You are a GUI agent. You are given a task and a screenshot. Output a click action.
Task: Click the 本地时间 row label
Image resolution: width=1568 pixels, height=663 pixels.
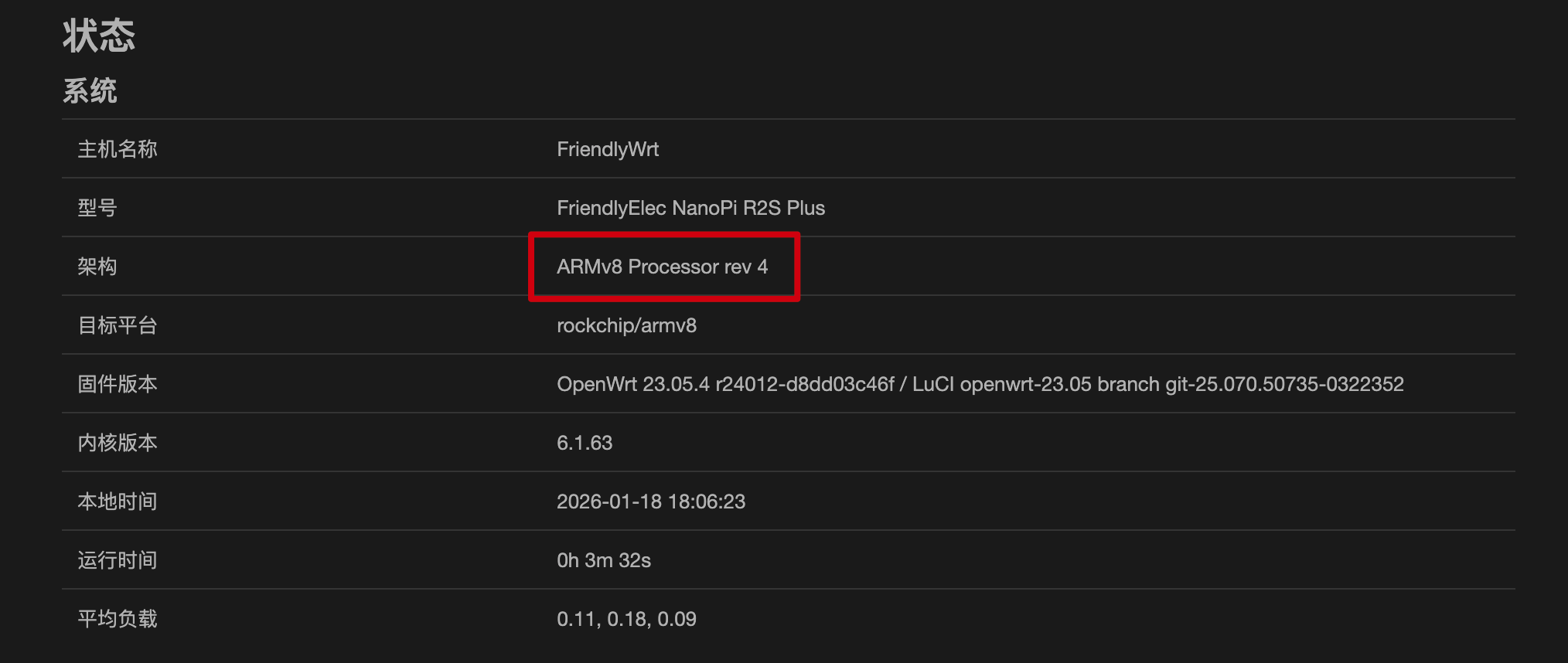117,501
